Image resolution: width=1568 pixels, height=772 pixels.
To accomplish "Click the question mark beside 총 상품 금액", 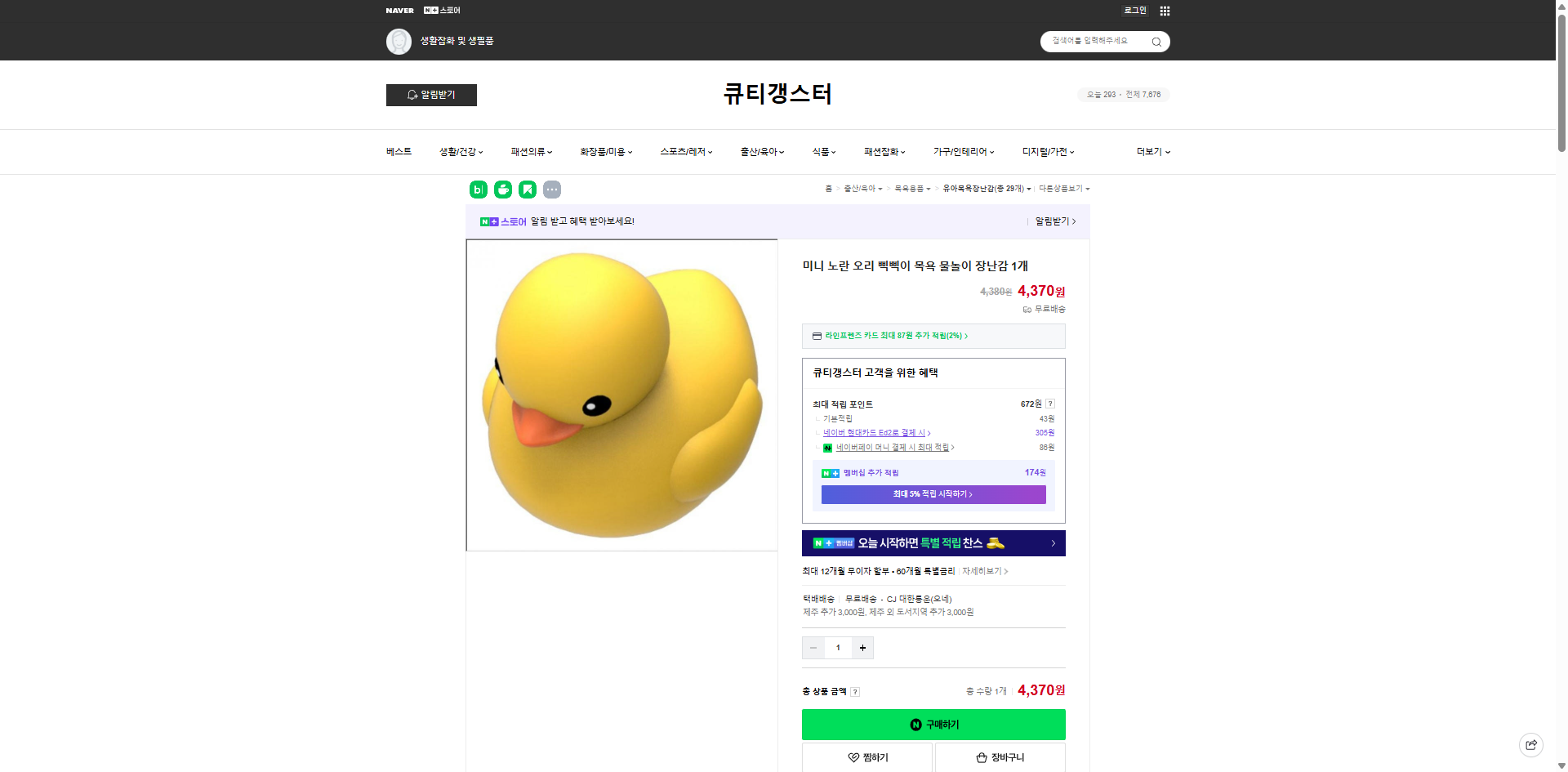I will [x=855, y=692].
